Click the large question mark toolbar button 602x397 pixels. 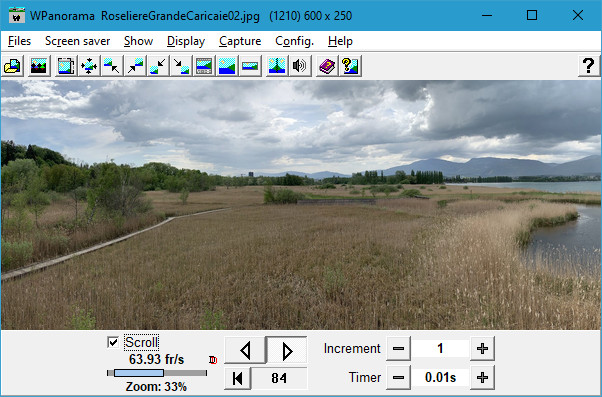click(589, 66)
